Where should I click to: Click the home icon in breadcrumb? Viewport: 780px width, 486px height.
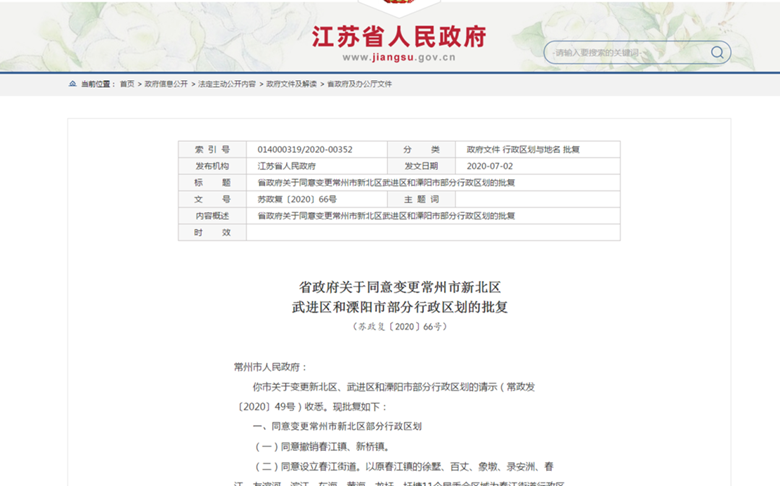click(x=72, y=84)
